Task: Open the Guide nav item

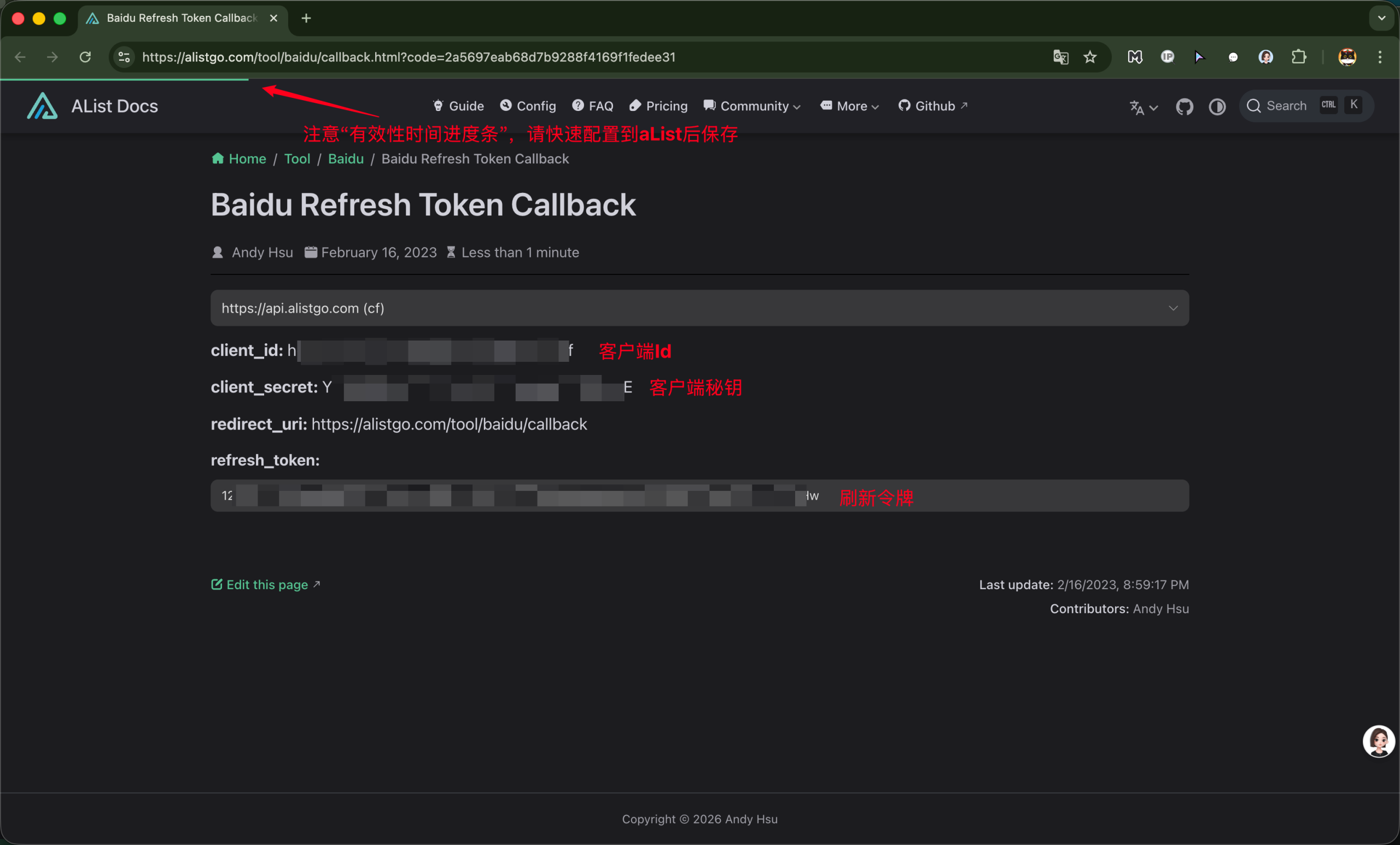Action: coord(458,106)
